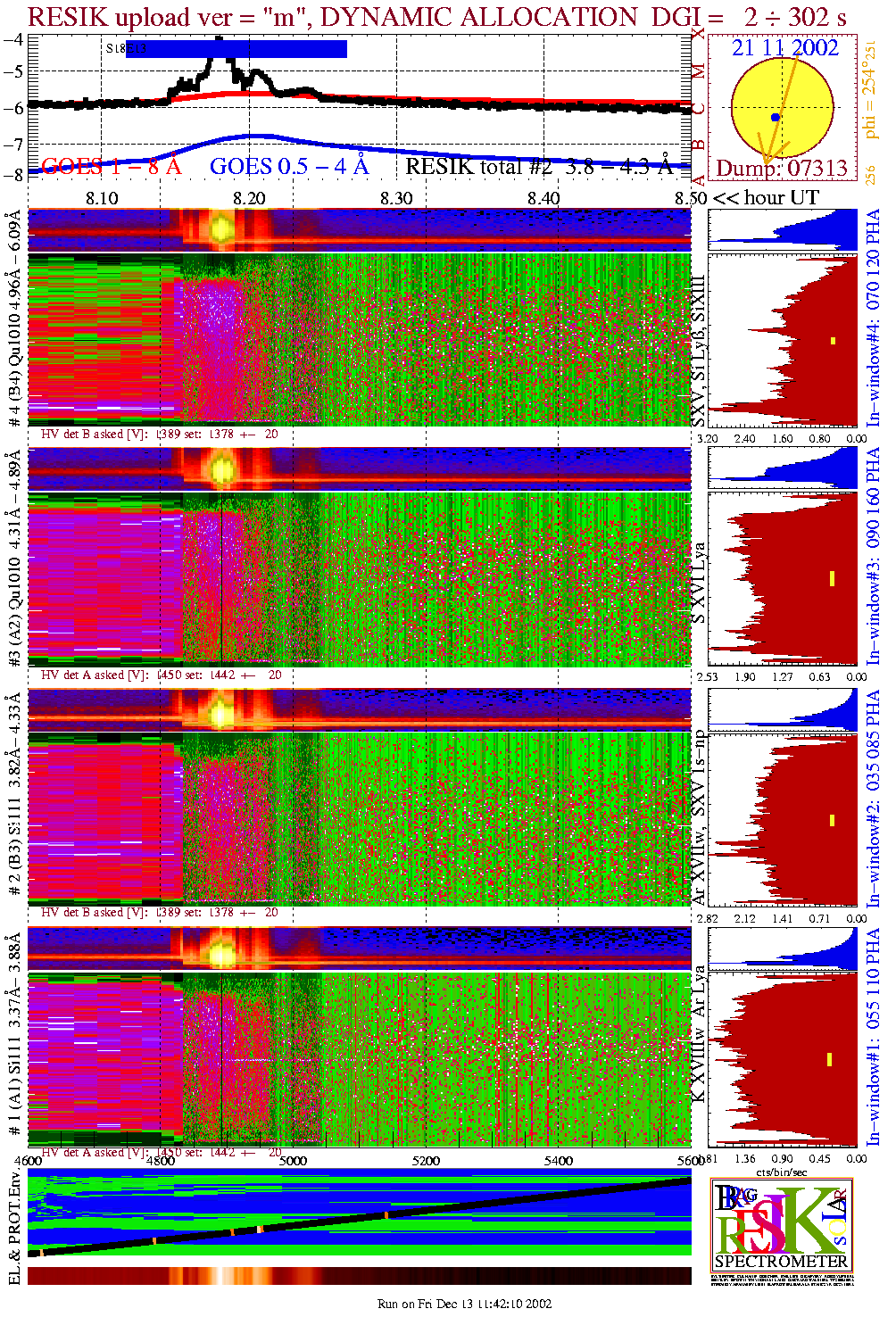This screenshot has height=1317, width=896.
Task: Click the yellow marker in In-window#4 histogram
Action: pyautogui.click(x=834, y=340)
